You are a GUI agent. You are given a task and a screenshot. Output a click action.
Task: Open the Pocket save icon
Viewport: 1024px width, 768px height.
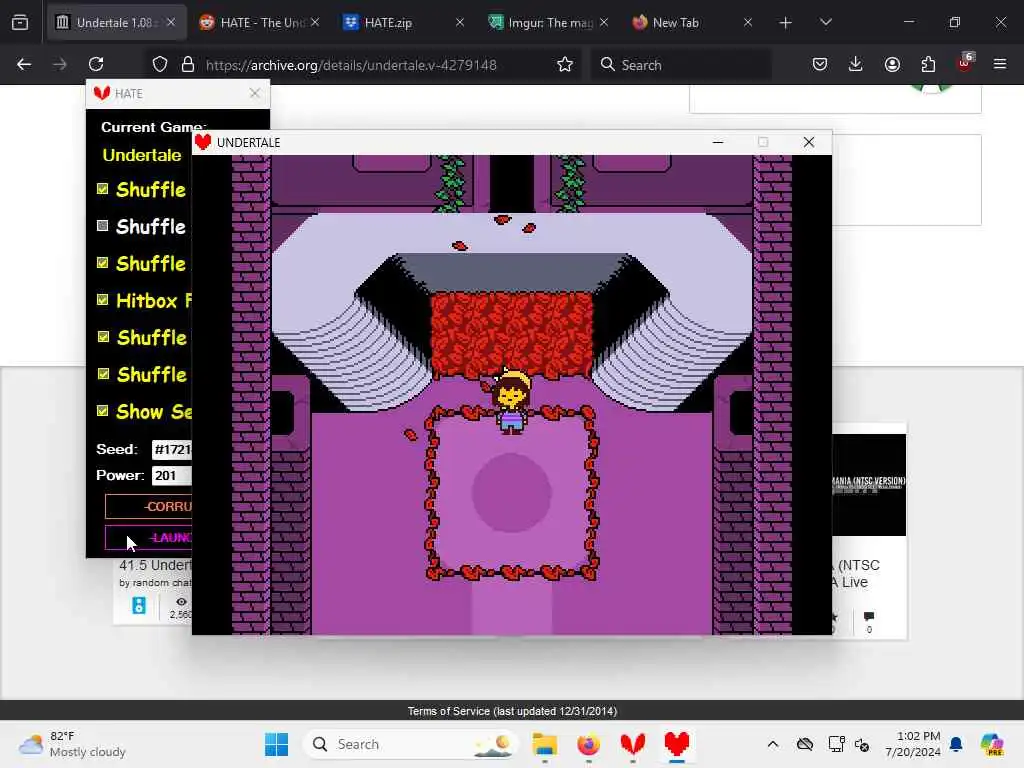(820, 64)
